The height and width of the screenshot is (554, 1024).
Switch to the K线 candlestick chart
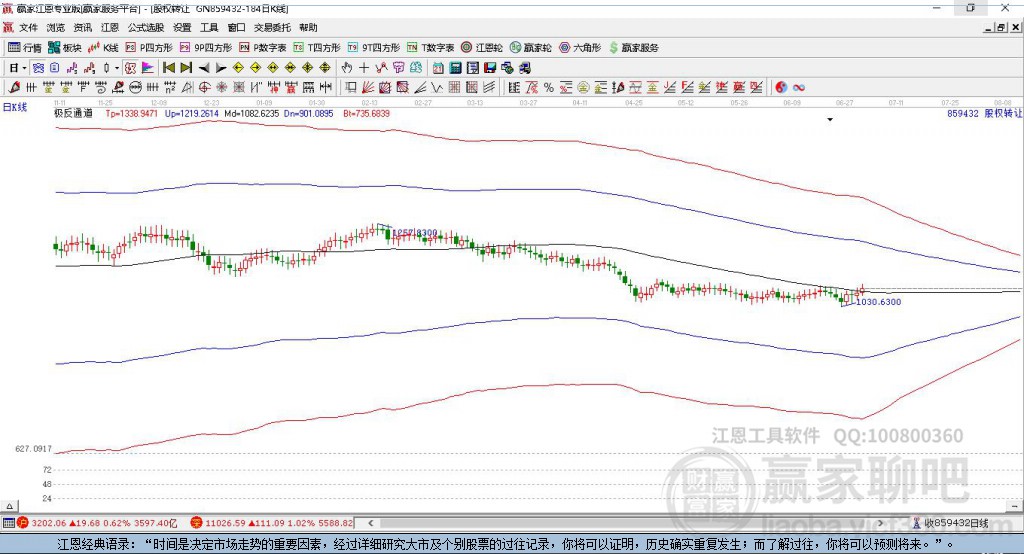pos(103,48)
